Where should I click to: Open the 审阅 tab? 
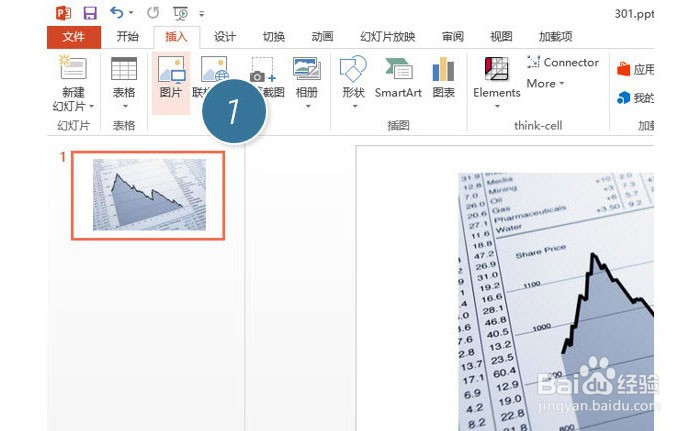453,37
